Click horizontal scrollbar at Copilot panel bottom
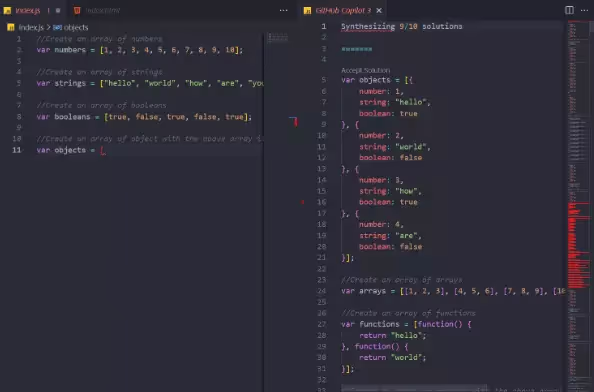Screen dimensions: 594x392 point(414,389)
